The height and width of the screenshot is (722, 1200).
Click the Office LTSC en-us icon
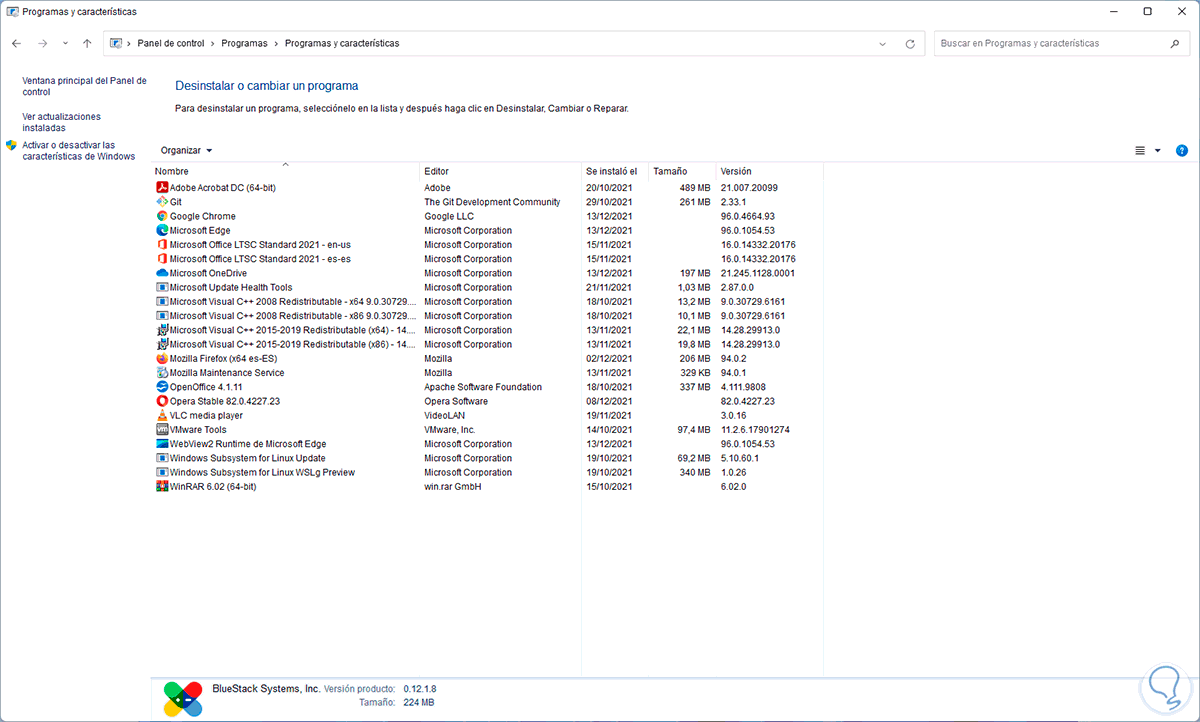tap(162, 245)
